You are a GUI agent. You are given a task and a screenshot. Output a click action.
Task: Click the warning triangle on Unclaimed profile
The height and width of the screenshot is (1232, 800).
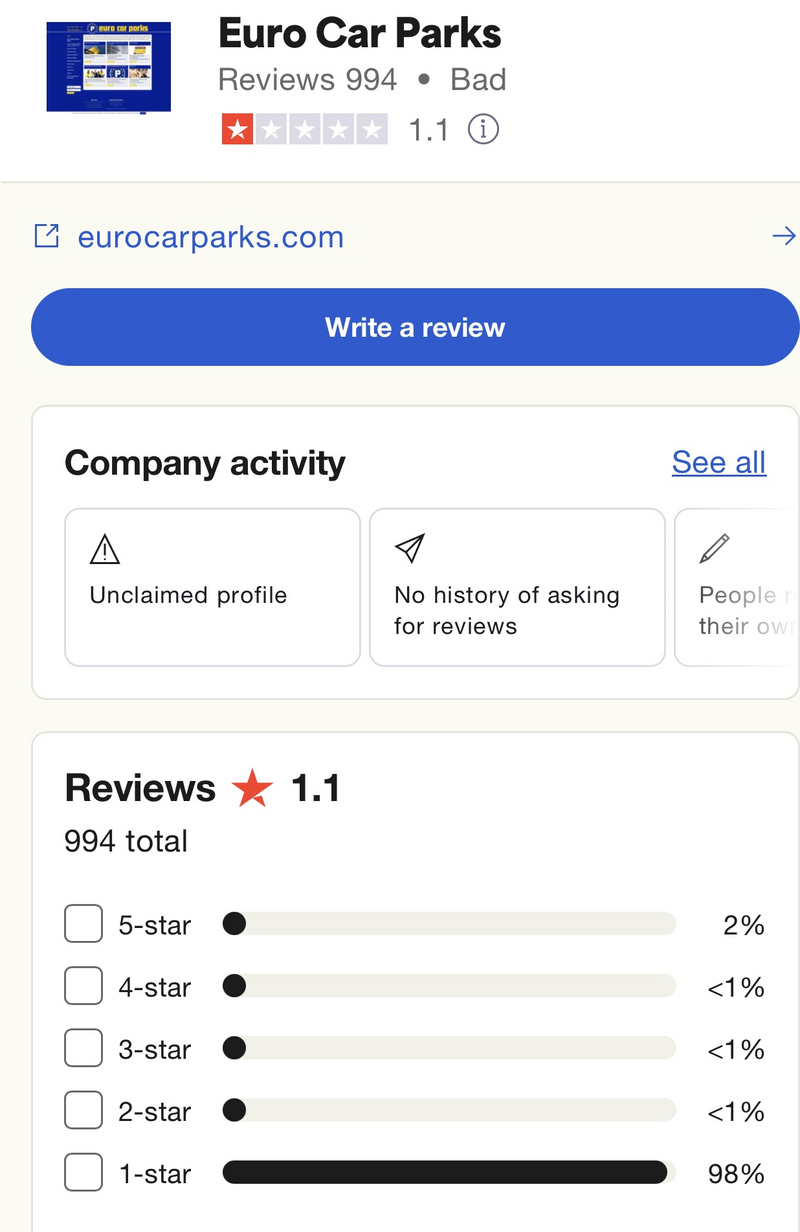[x=104, y=549]
